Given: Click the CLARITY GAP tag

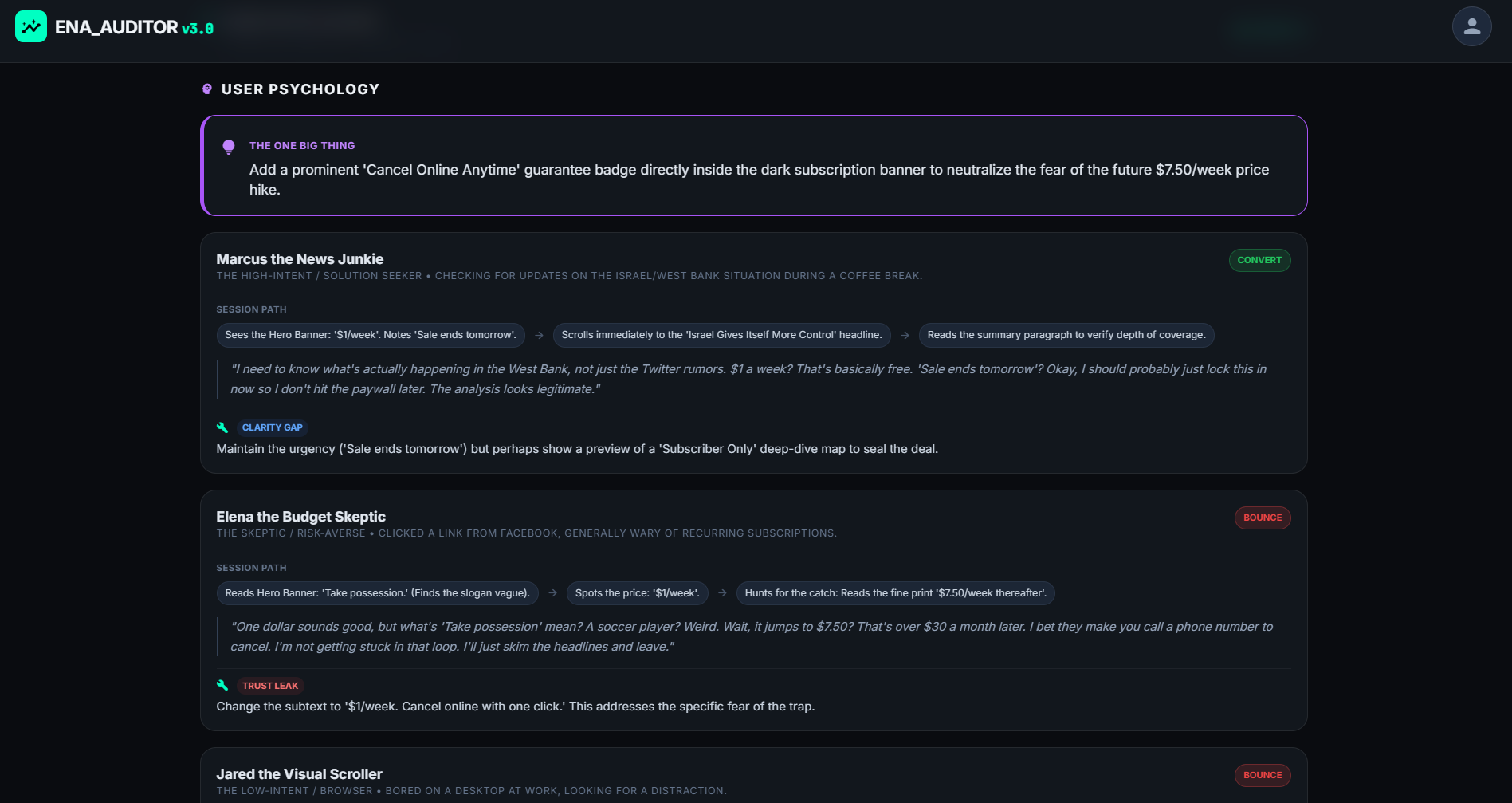Looking at the screenshot, I should point(272,427).
